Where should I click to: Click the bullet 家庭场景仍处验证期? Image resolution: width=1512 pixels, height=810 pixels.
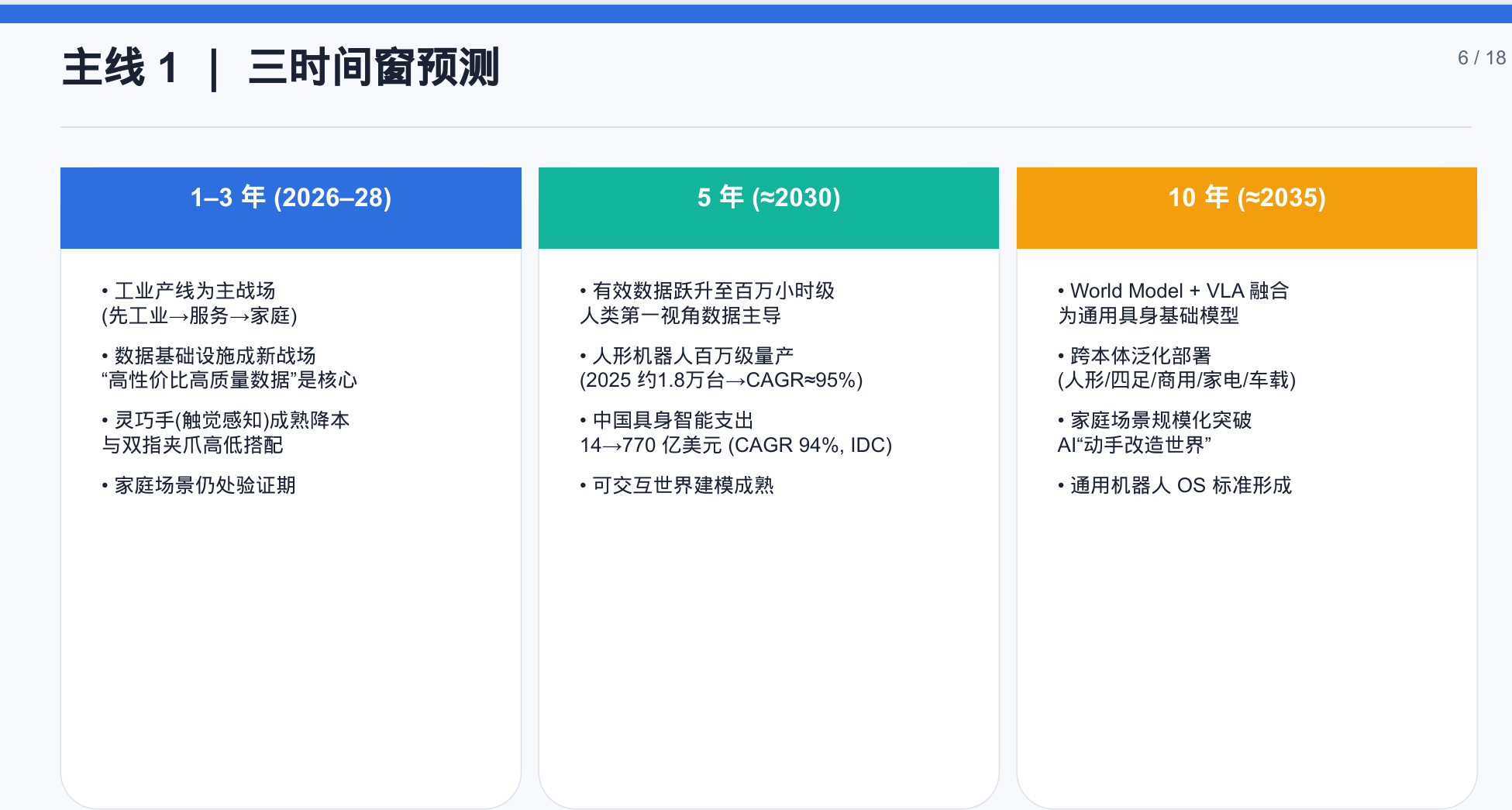(198, 485)
